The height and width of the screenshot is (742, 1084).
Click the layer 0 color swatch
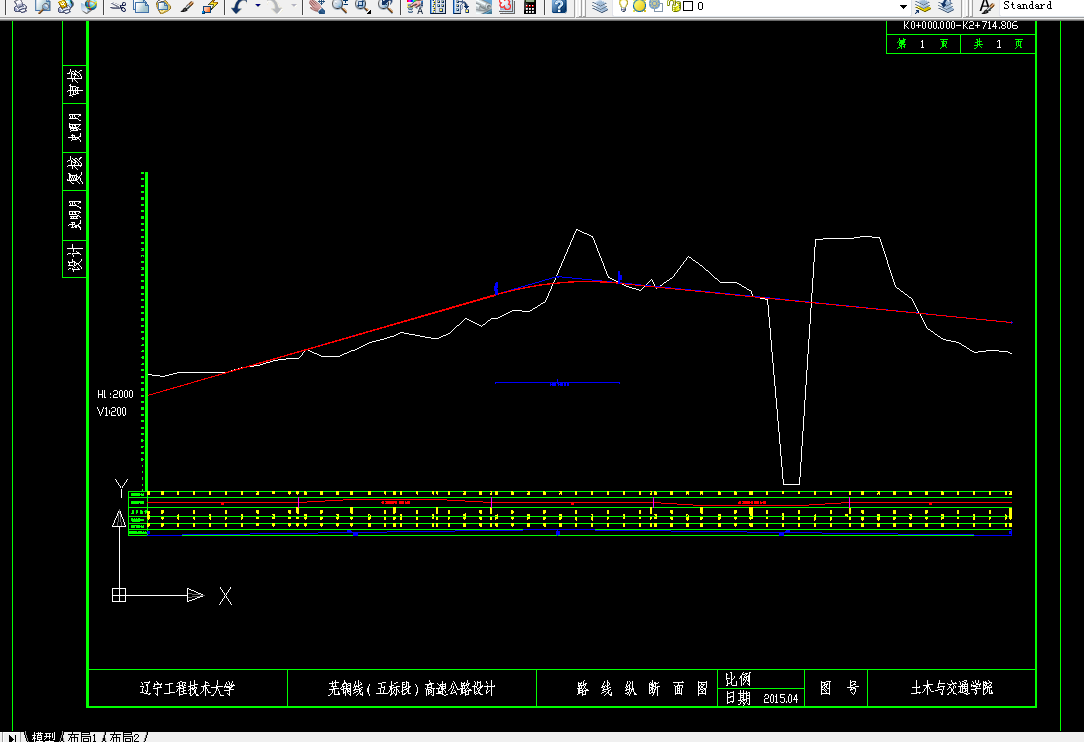pos(688,6)
